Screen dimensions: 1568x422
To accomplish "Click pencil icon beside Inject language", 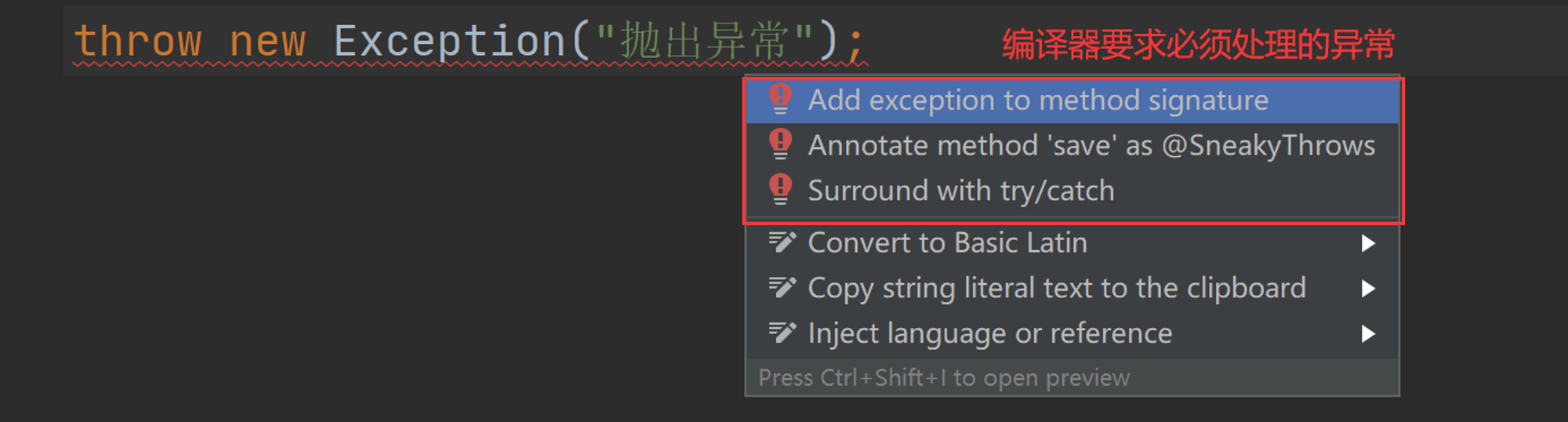I will coord(782,333).
